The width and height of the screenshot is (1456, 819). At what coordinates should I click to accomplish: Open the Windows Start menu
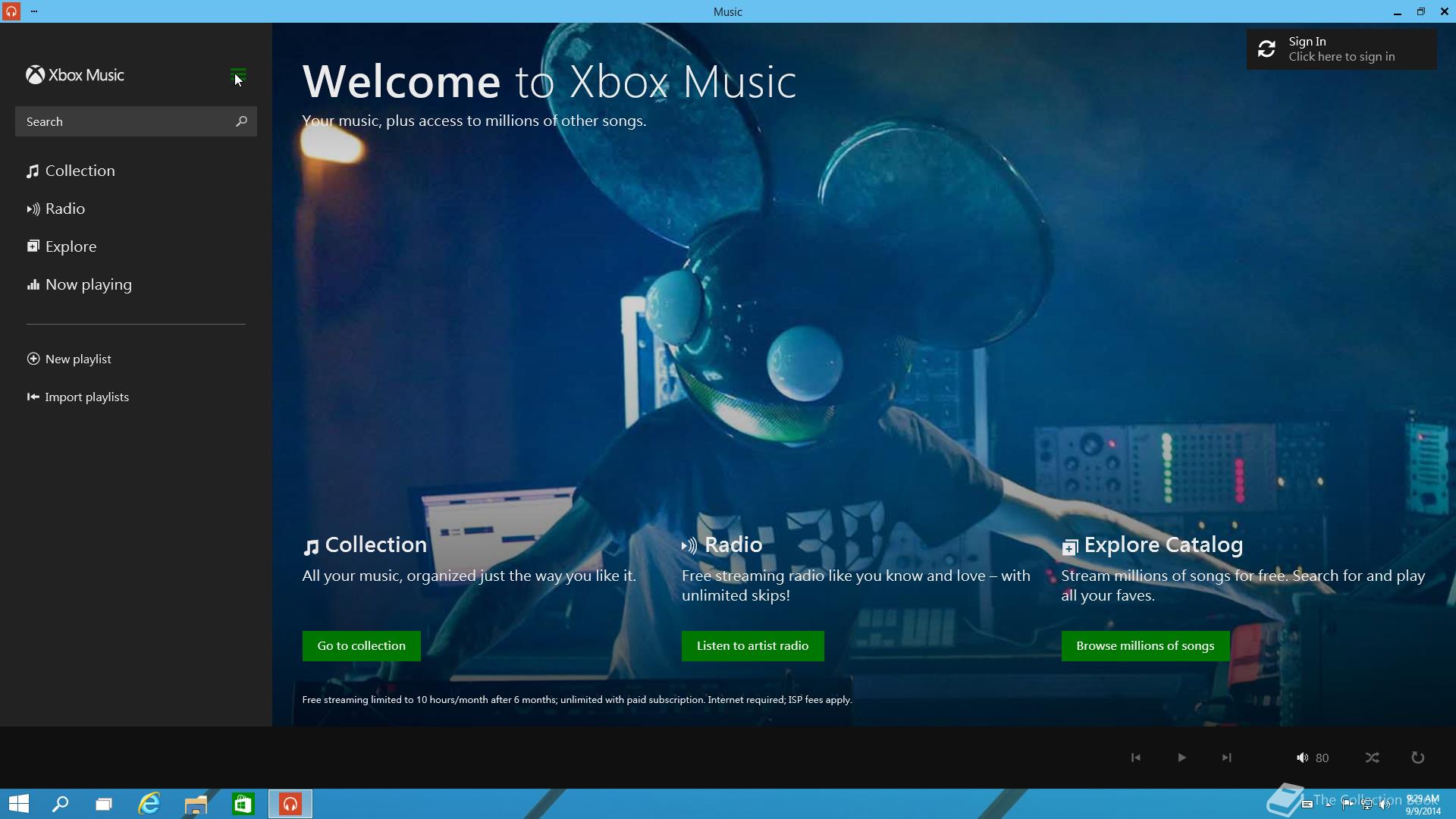(x=18, y=804)
